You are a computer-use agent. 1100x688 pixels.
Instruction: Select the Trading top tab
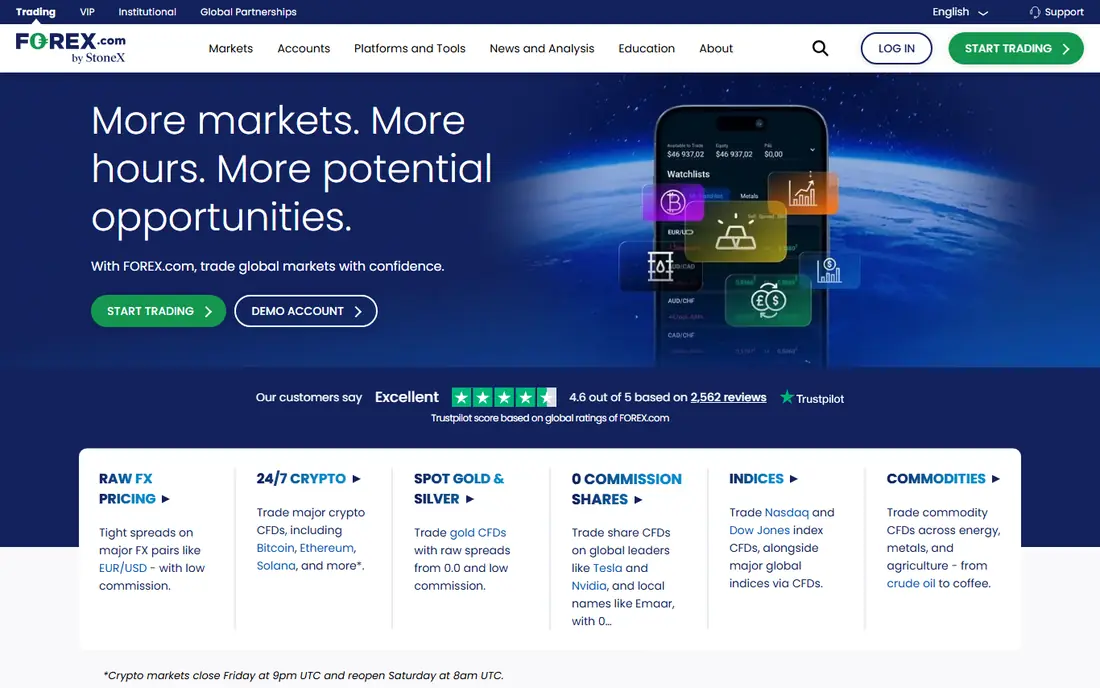(x=36, y=12)
